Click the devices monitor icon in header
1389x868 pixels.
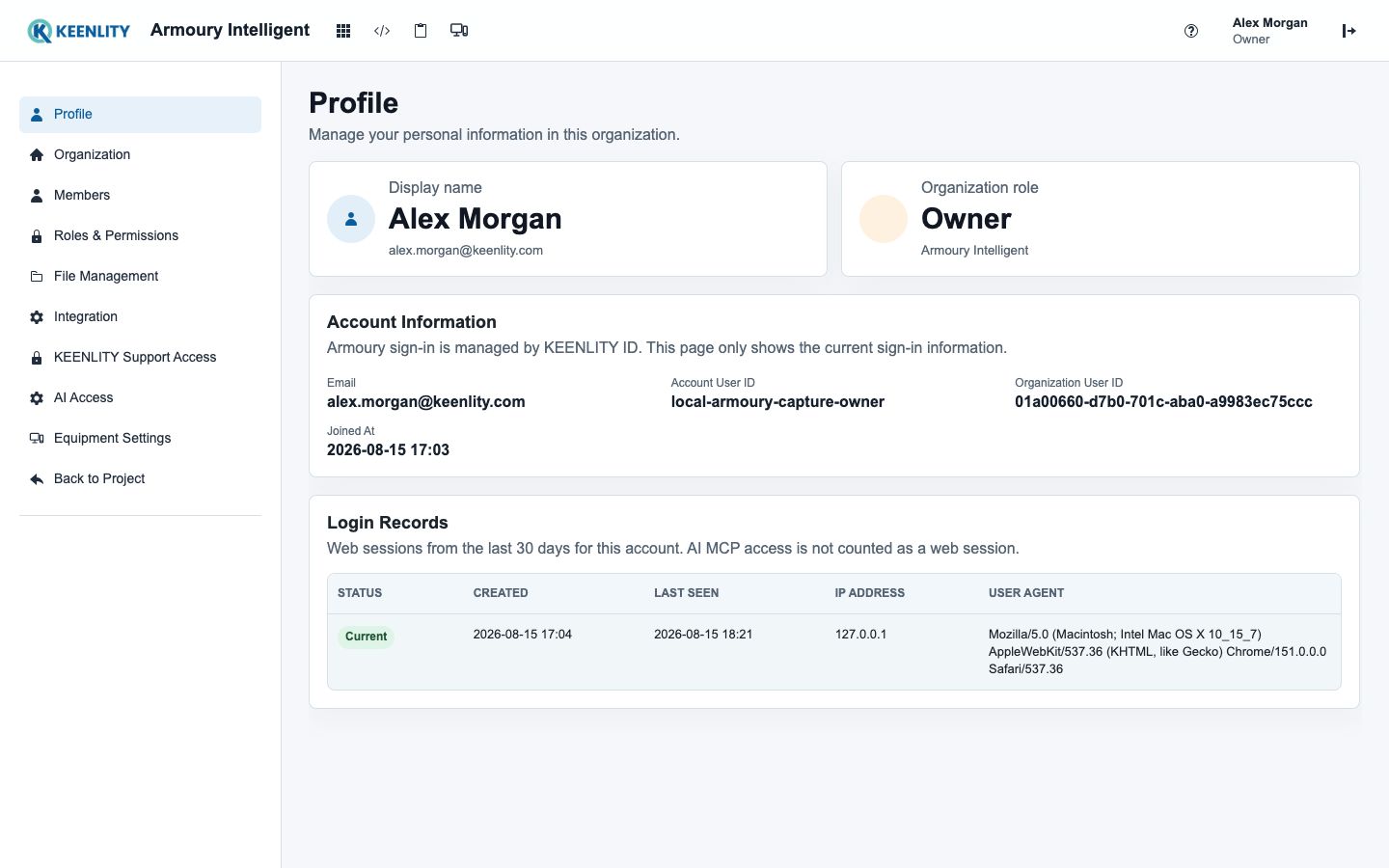[x=459, y=31]
